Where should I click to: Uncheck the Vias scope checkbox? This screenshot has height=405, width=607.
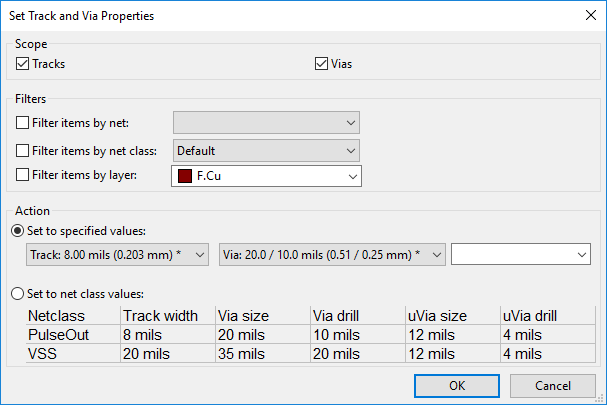point(322,65)
